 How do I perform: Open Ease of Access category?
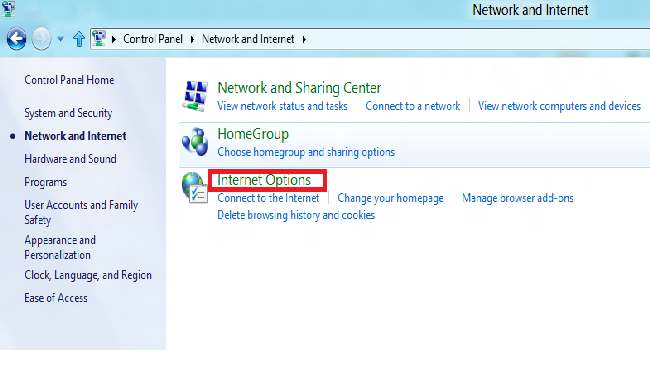(x=56, y=298)
